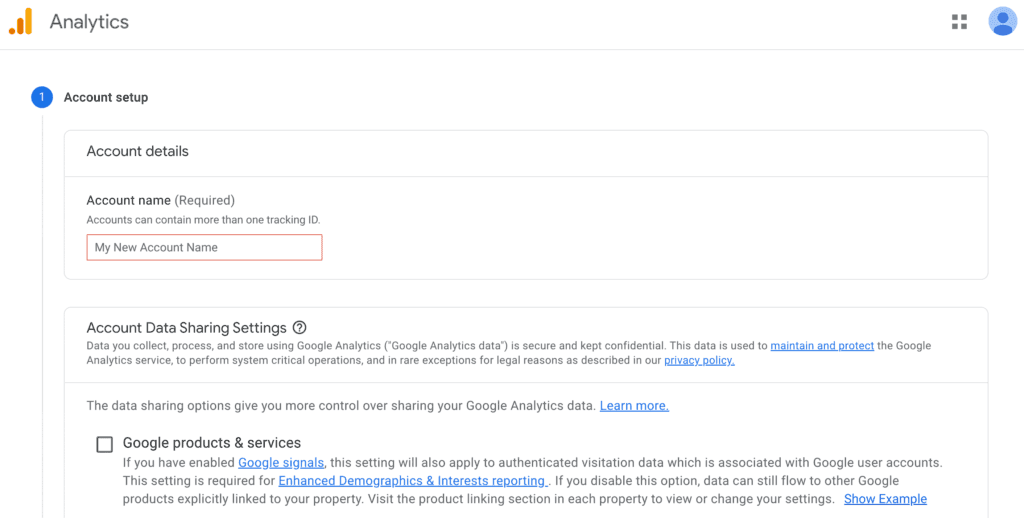Enable Google products & services checkbox
The image size is (1024, 518).
(x=104, y=444)
